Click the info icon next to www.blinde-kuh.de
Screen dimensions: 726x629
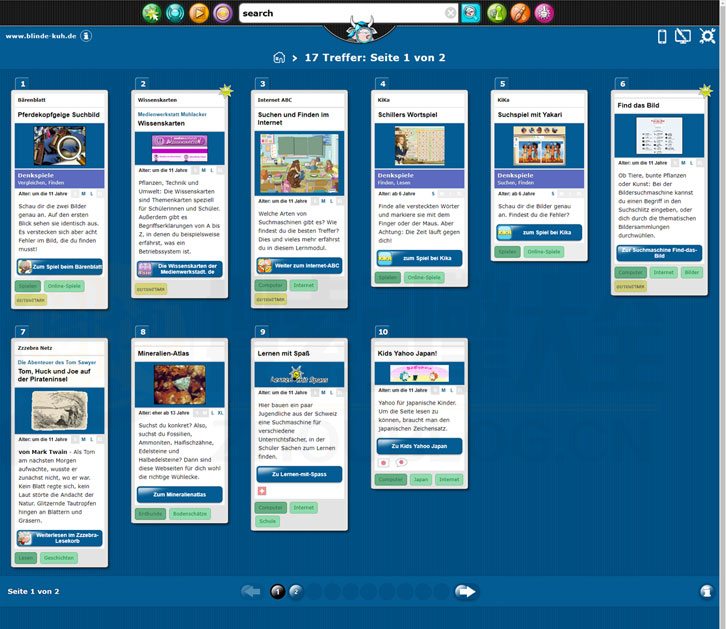click(x=87, y=36)
